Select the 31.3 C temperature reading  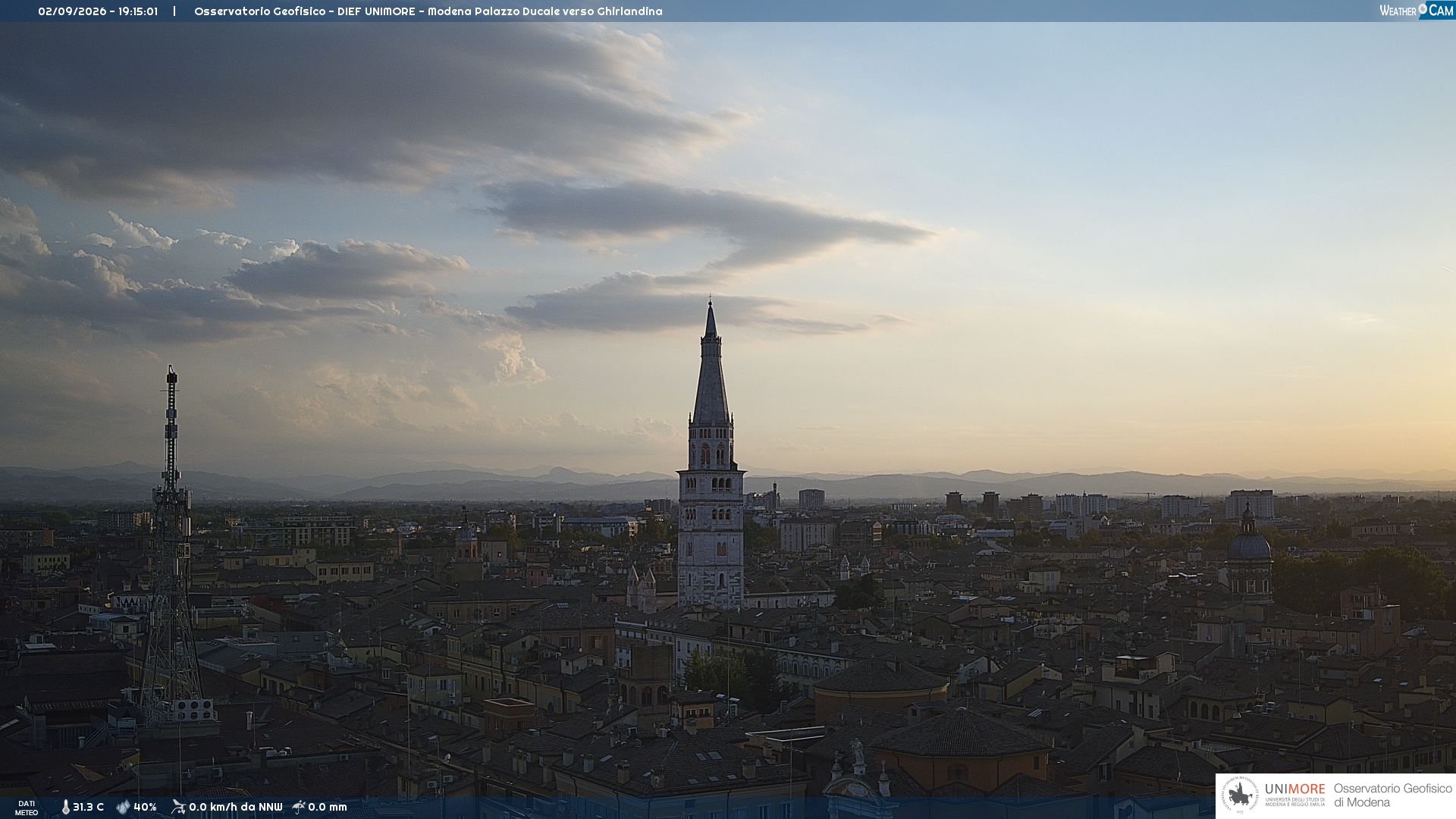[x=88, y=808]
